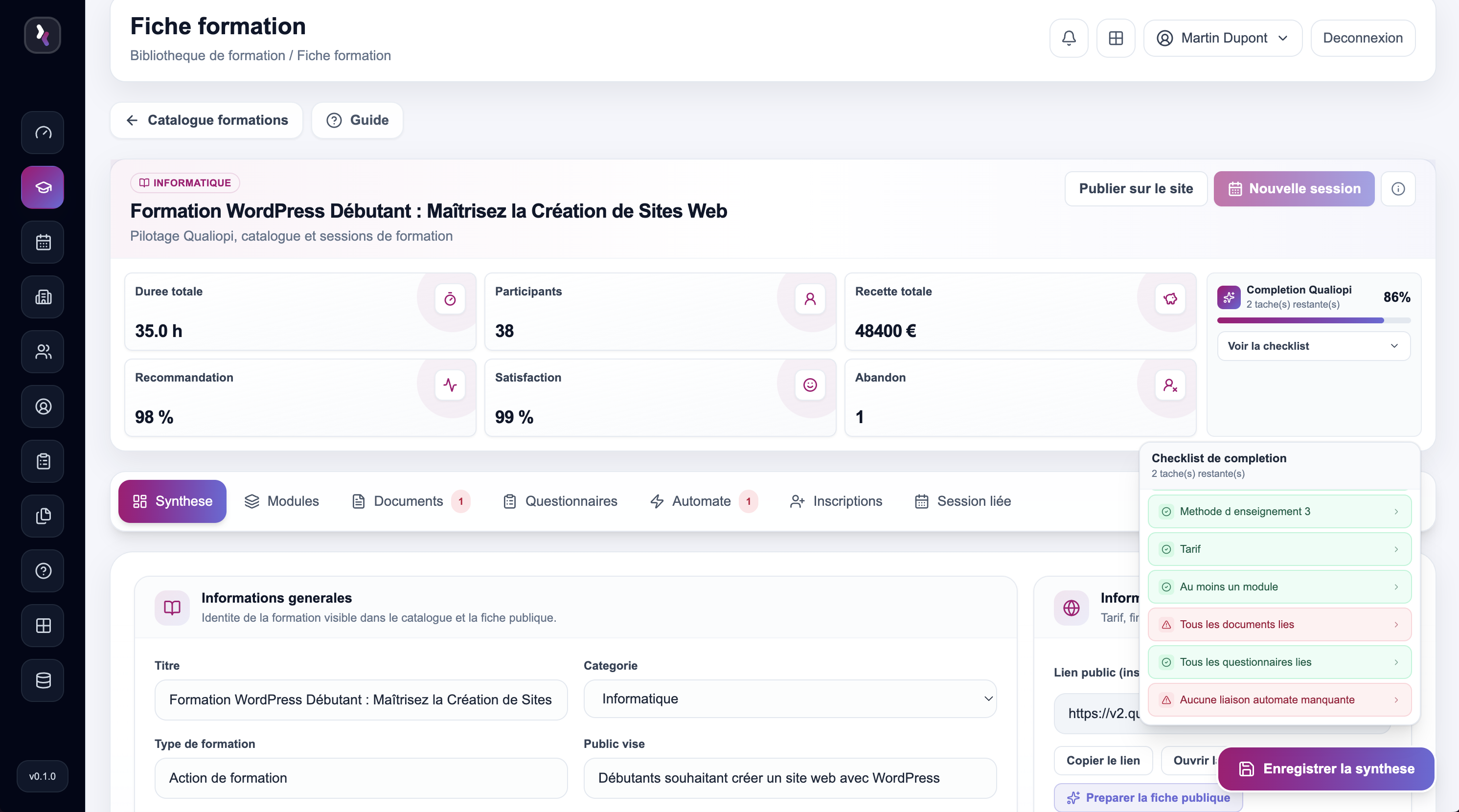Switch to the Questionnaires tab
Image resolution: width=1459 pixels, height=812 pixels.
click(560, 501)
